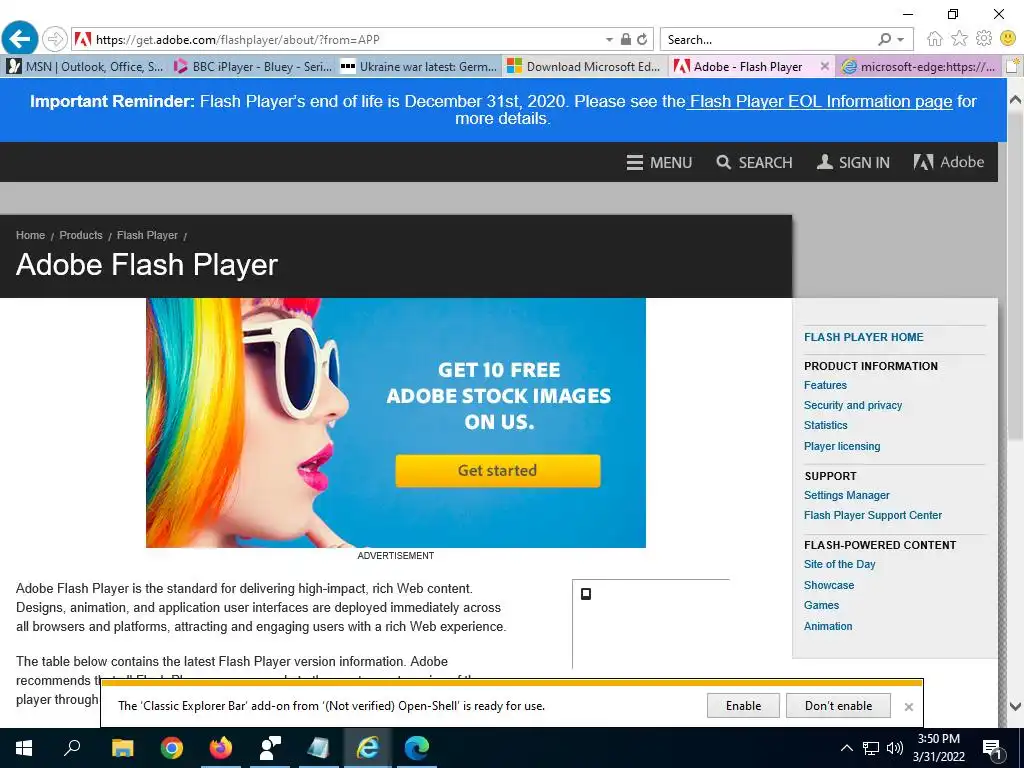This screenshot has width=1024, height=768.
Task: Click the network tray icon
Action: (x=871, y=748)
